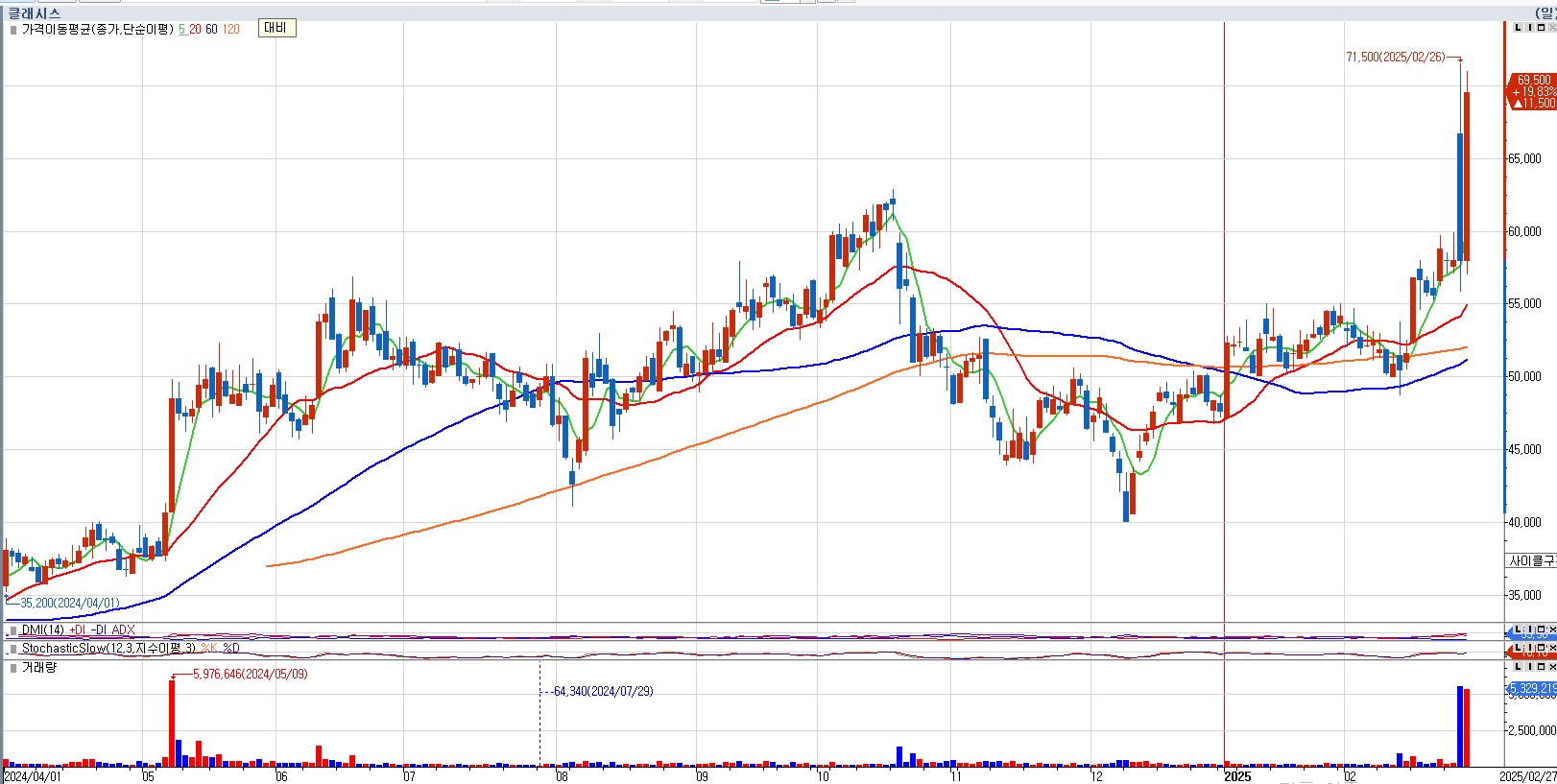1557x784 pixels.
Task: Click the 2025/02/27 end date label
Action: pyautogui.click(x=1528, y=776)
